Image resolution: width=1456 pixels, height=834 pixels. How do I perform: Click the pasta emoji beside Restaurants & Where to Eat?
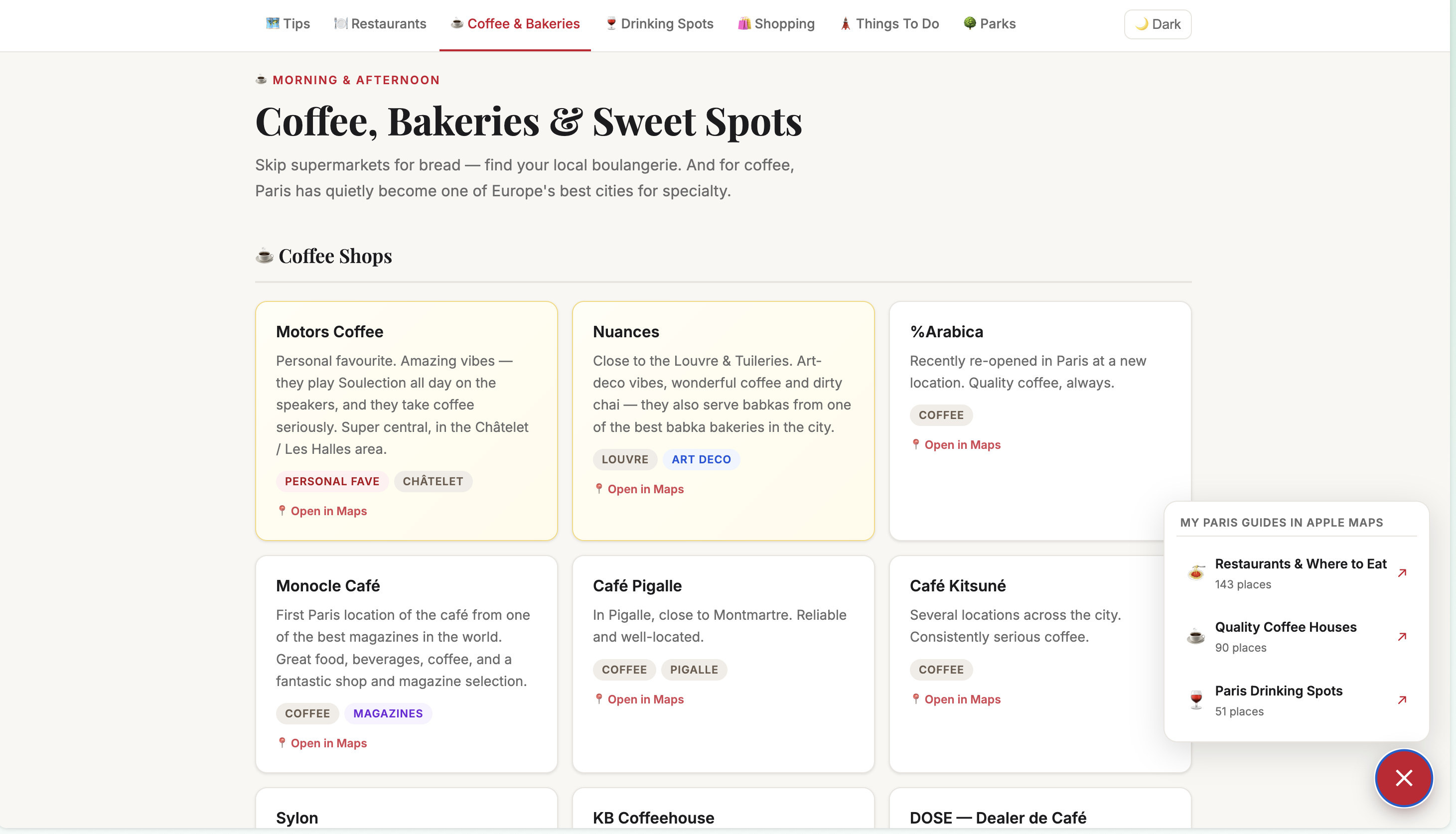pos(1196,571)
